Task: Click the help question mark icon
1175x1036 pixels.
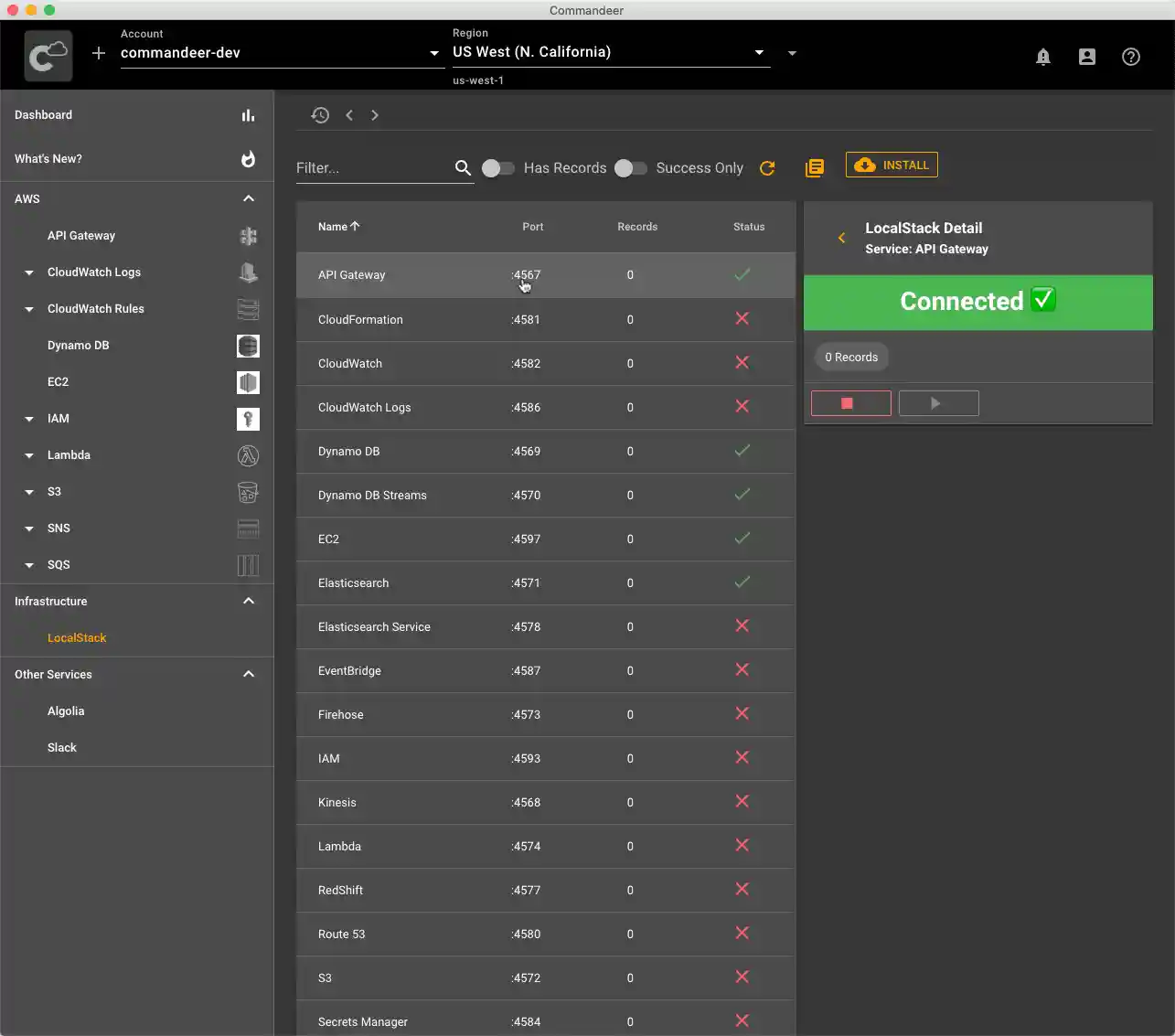Action: (x=1130, y=57)
